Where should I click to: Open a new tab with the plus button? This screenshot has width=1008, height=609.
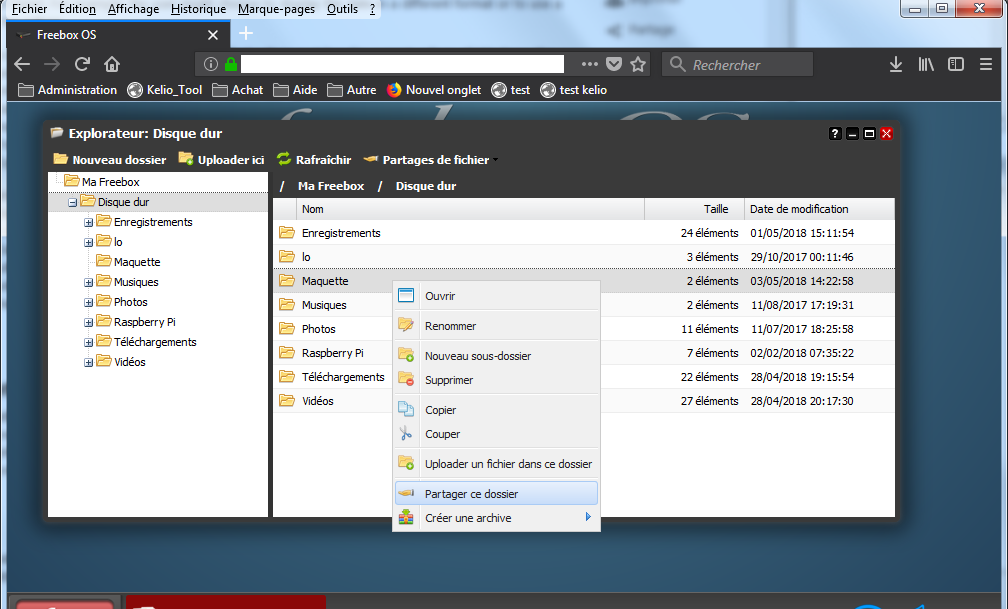[246, 34]
